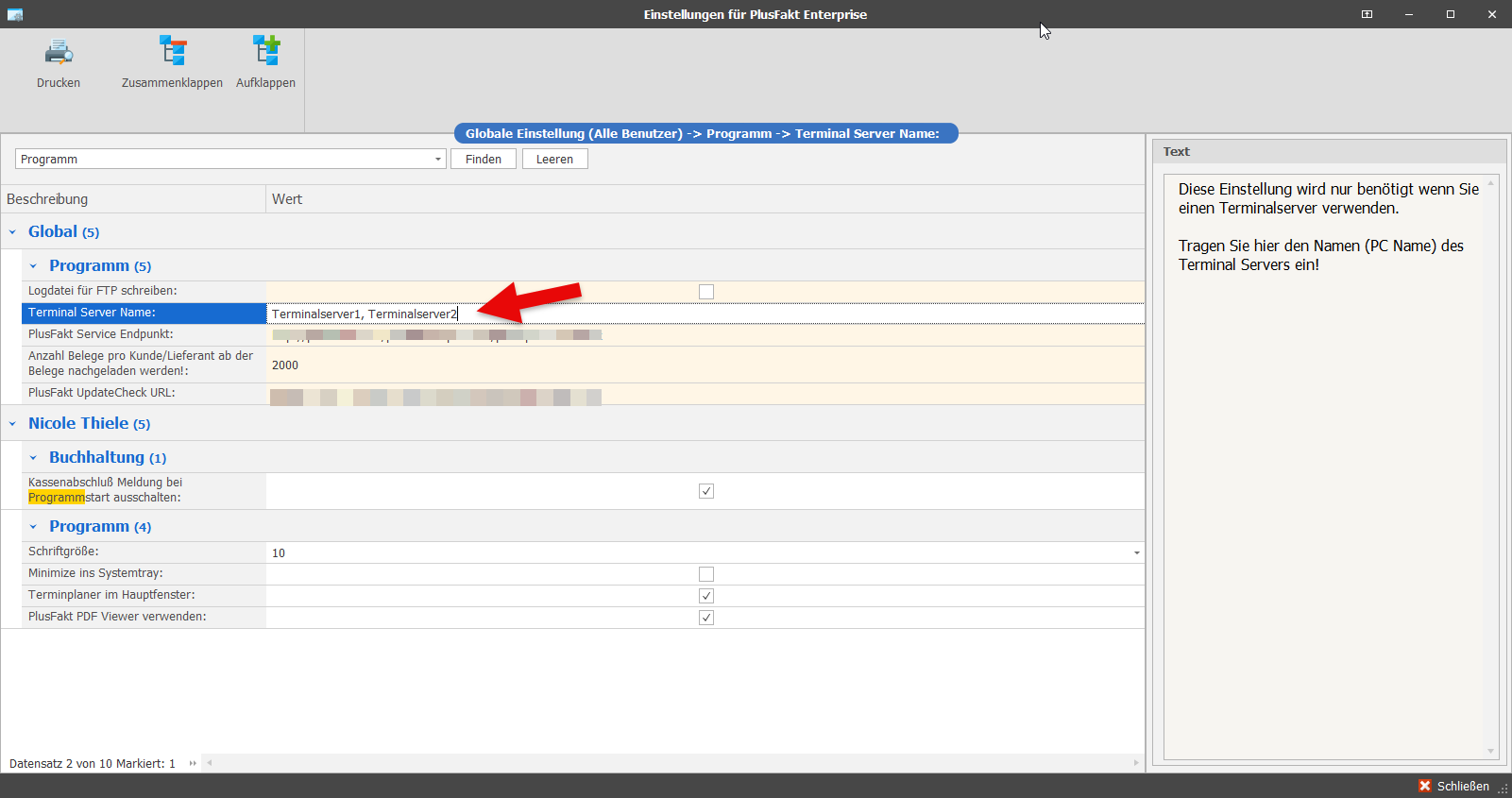Select the Schriftgröße row label

coord(144,552)
